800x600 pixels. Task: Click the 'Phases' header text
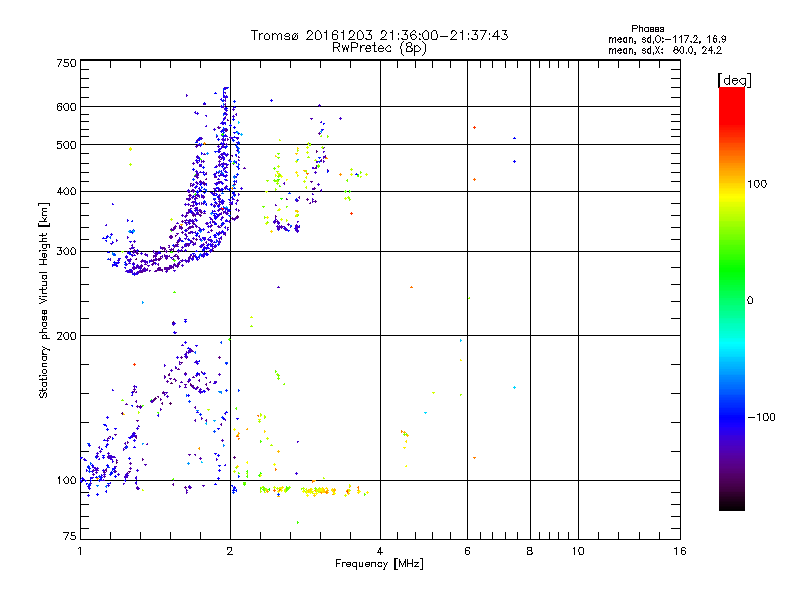coord(647,29)
